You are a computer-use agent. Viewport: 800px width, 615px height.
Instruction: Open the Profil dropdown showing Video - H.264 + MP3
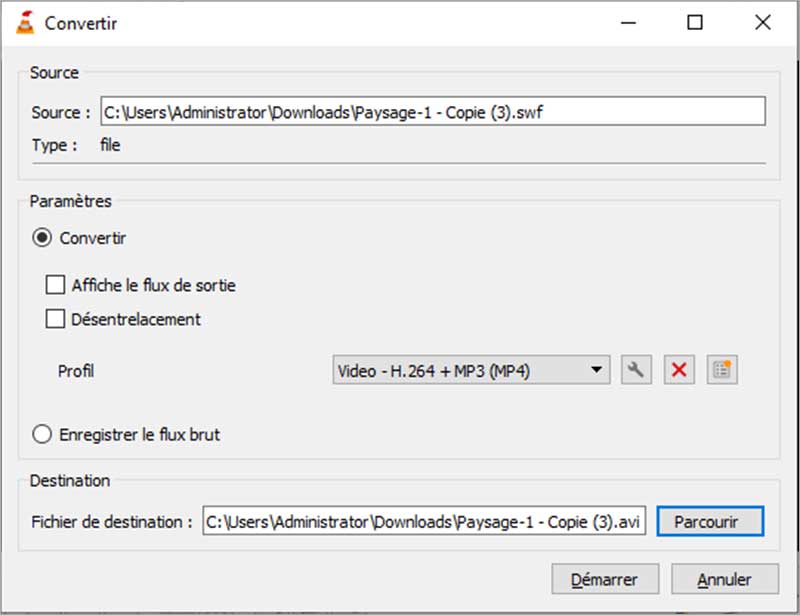click(470, 370)
